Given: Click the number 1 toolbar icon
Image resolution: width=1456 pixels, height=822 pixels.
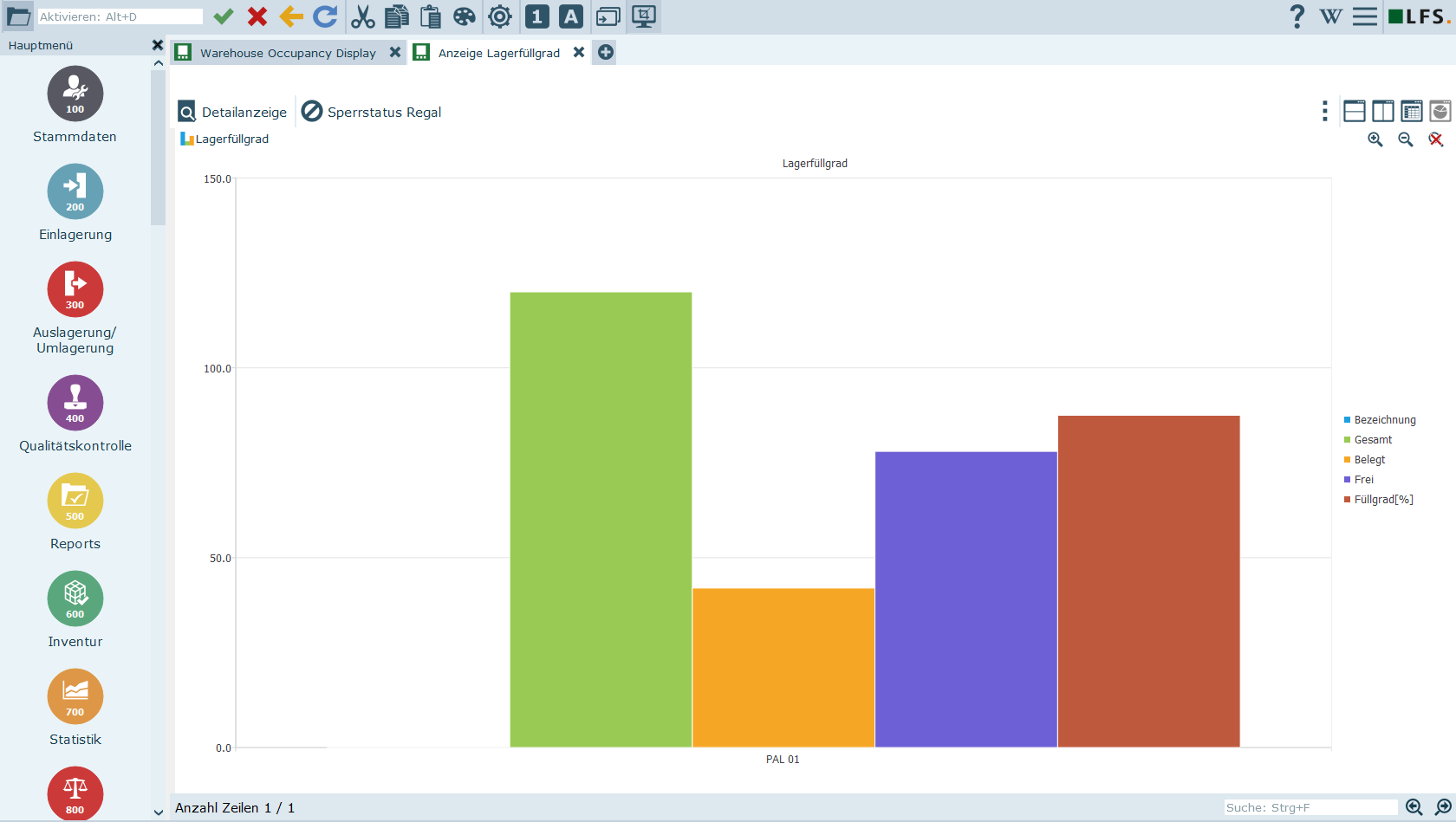Looking at the screenshot, I should pyautogui.click(x=537, y=16).
